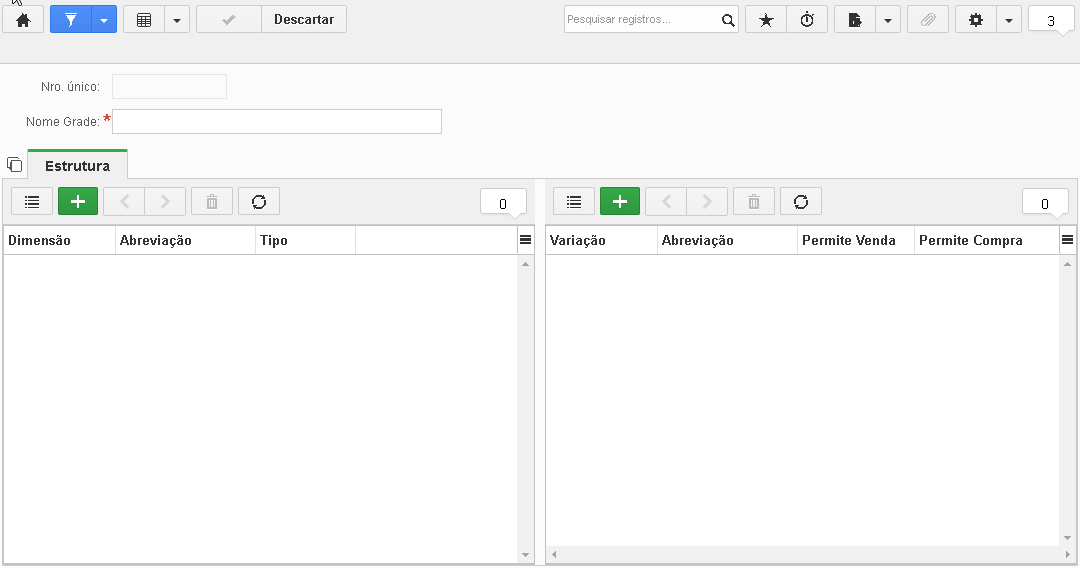Click the Descartar button
This screenshot has width=1080, height=568.
(x=304, y=20)
